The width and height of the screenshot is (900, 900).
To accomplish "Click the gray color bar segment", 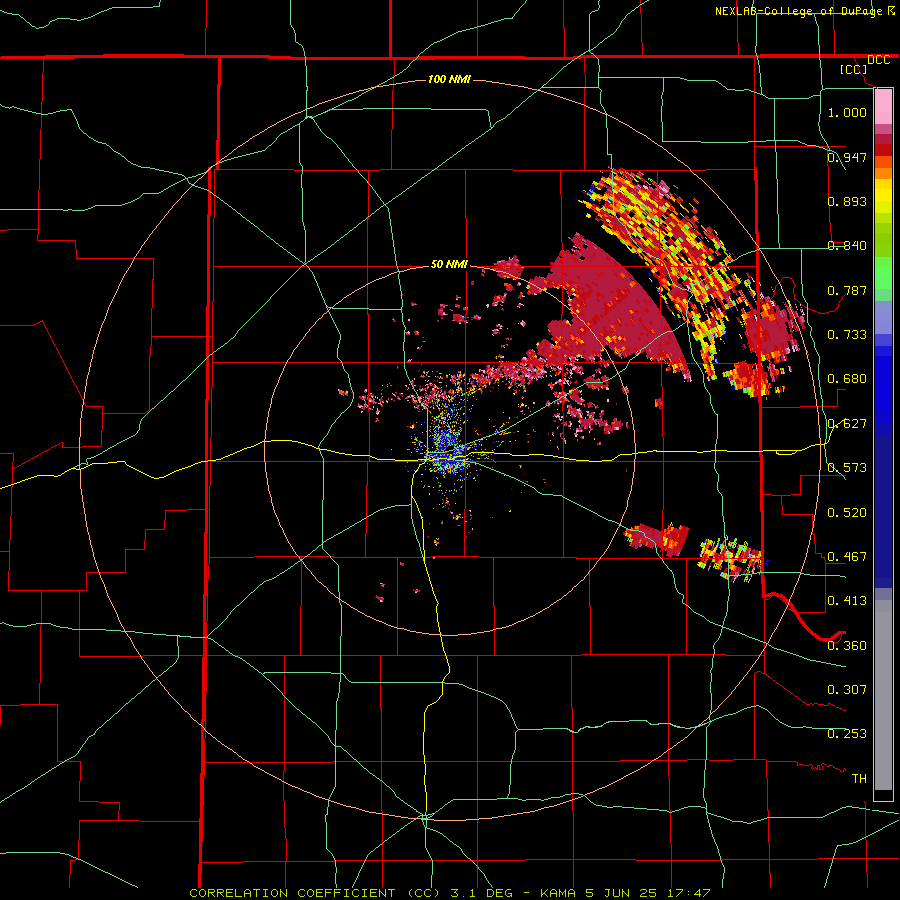I will 883,695.
